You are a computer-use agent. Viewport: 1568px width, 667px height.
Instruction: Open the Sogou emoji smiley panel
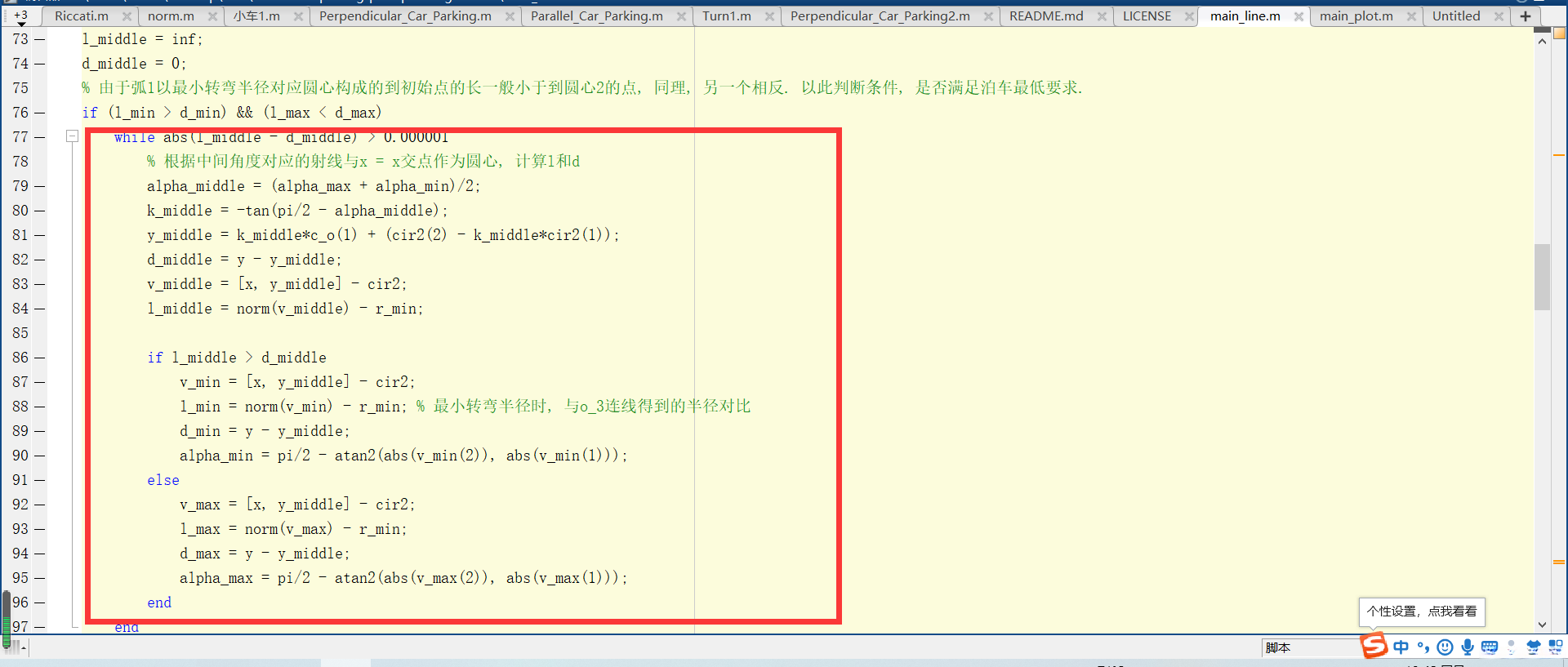1445,647
